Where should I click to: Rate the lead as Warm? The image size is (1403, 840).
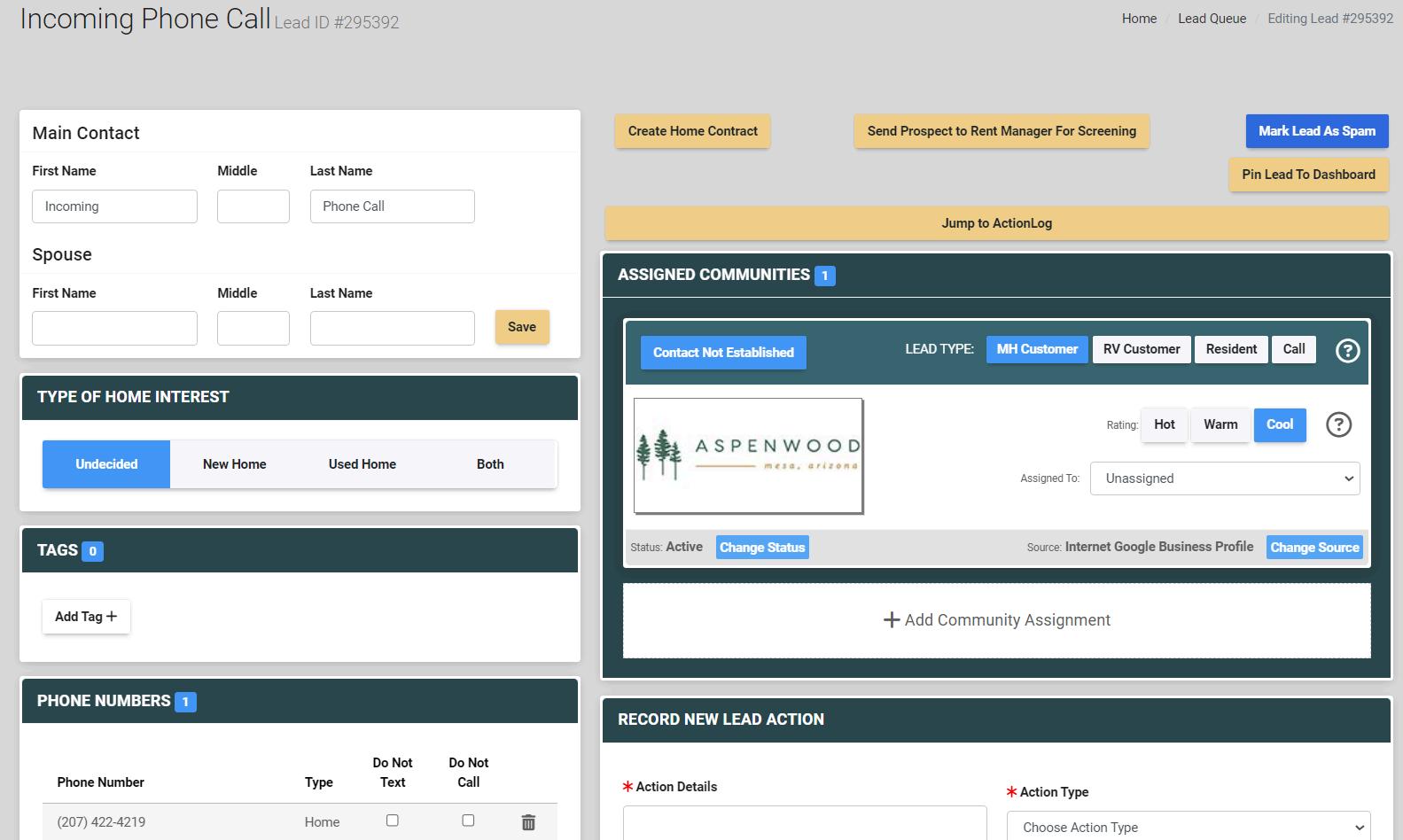pos(1220,424)
